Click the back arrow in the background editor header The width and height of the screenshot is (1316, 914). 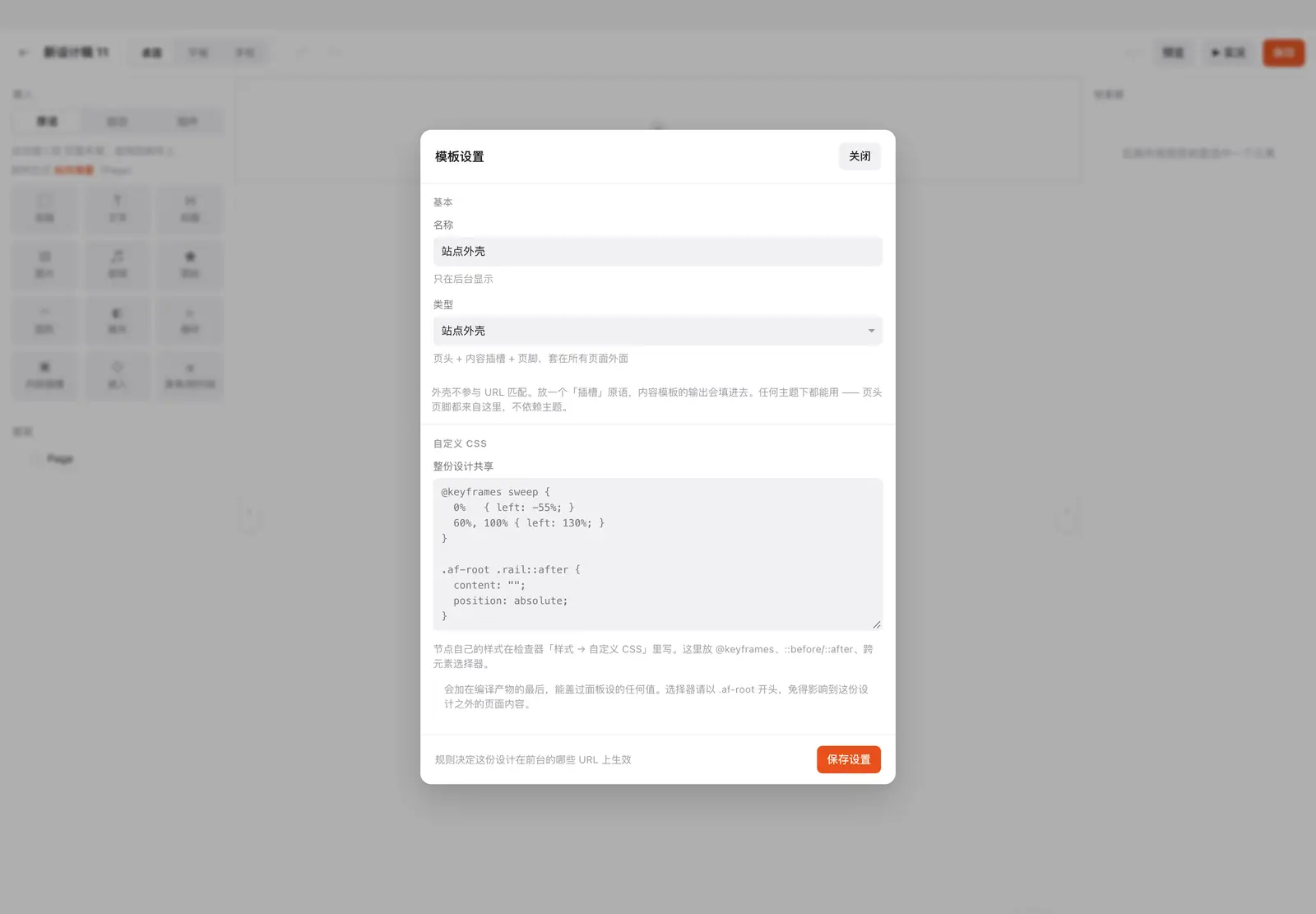tap(24, 53)
